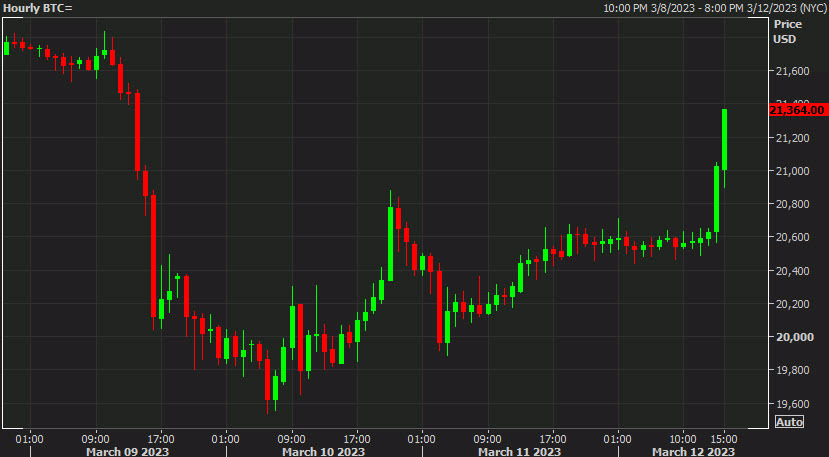Image resolution: width=829 pixels, height=457 pixels.
Task: Click the 21,000 price axis label
Action: [x=791, y=171]
